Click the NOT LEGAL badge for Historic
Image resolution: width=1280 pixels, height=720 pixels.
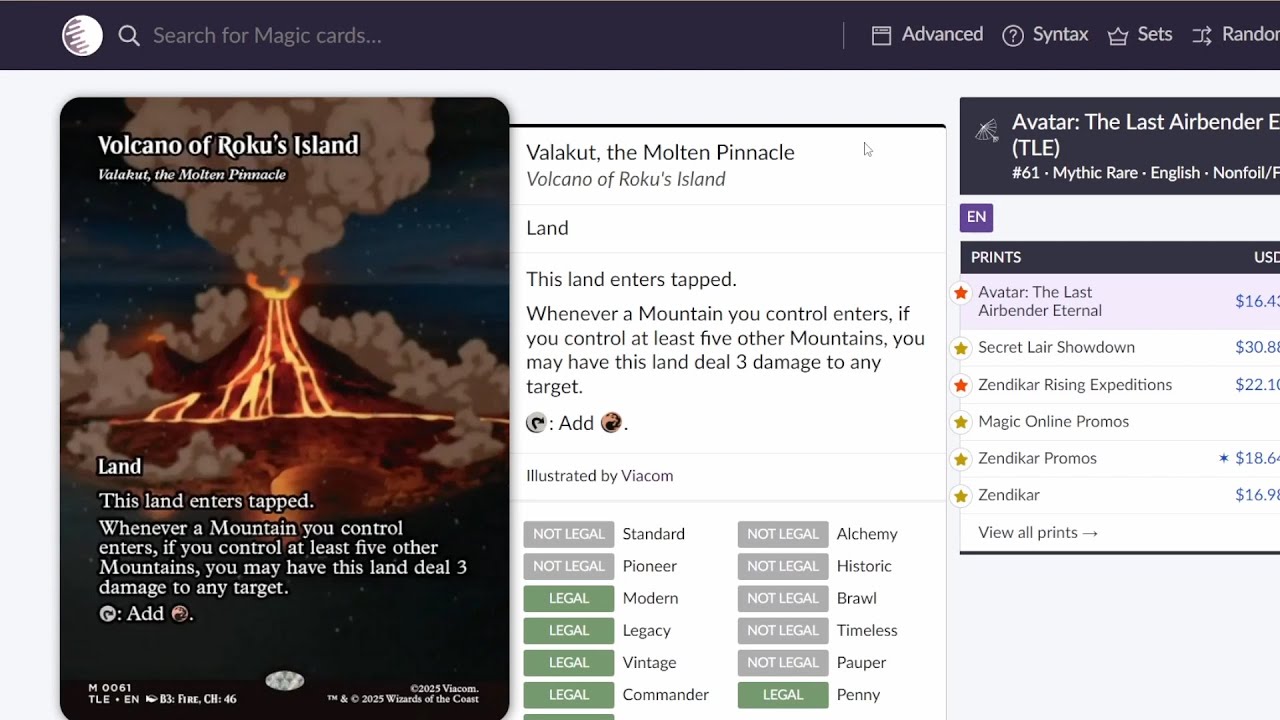coord(783,566)
